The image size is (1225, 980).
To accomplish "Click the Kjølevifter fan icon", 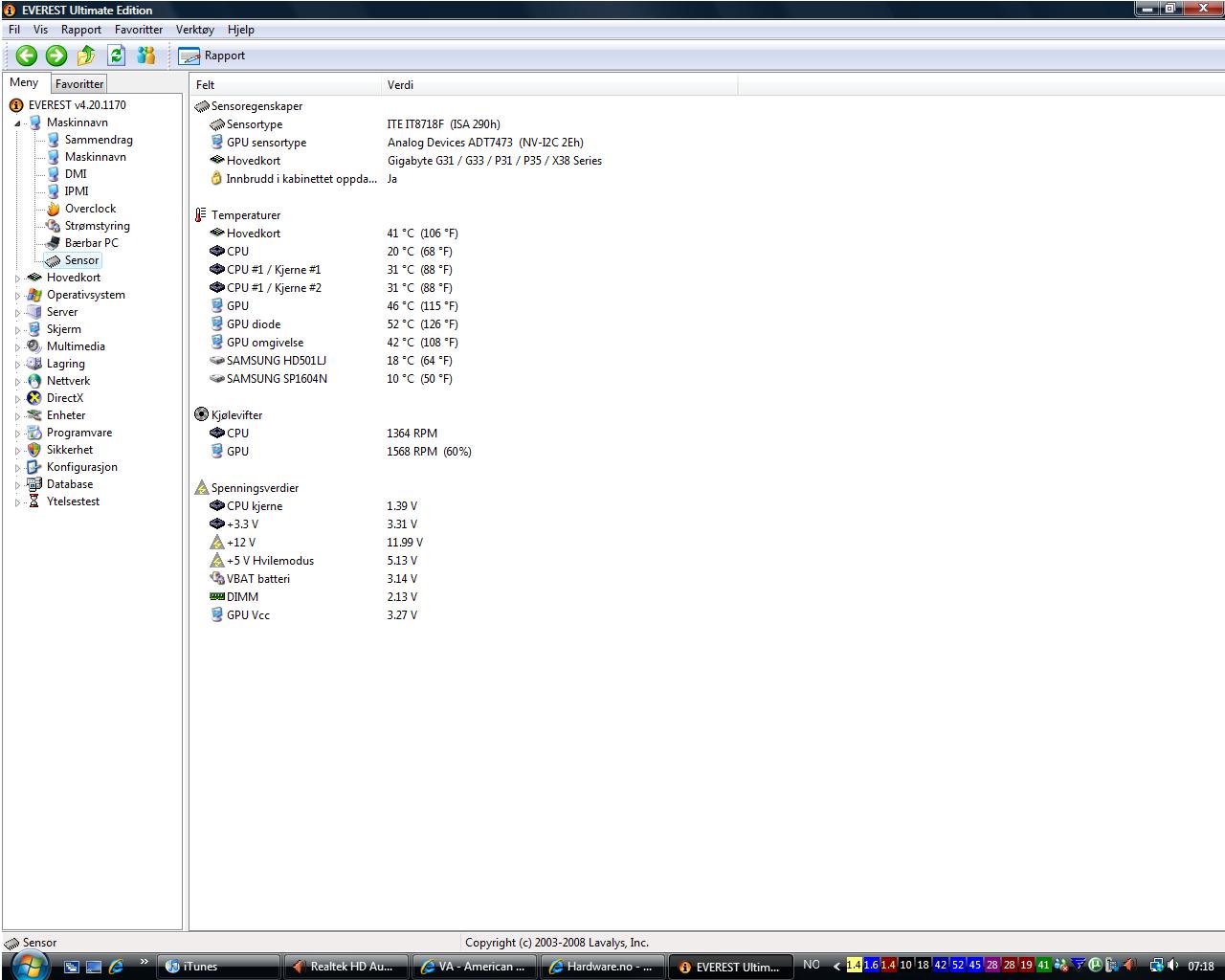I will tap(201, 415).
